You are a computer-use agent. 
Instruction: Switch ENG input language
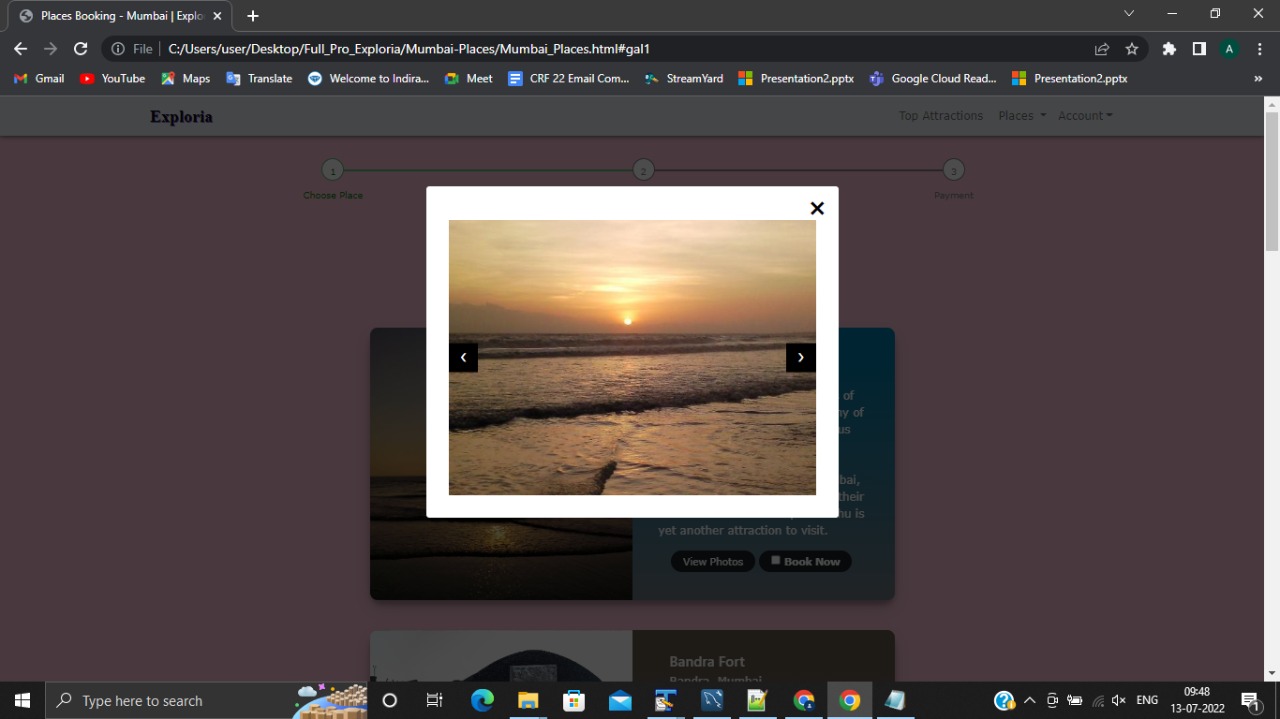point(1147,700)
